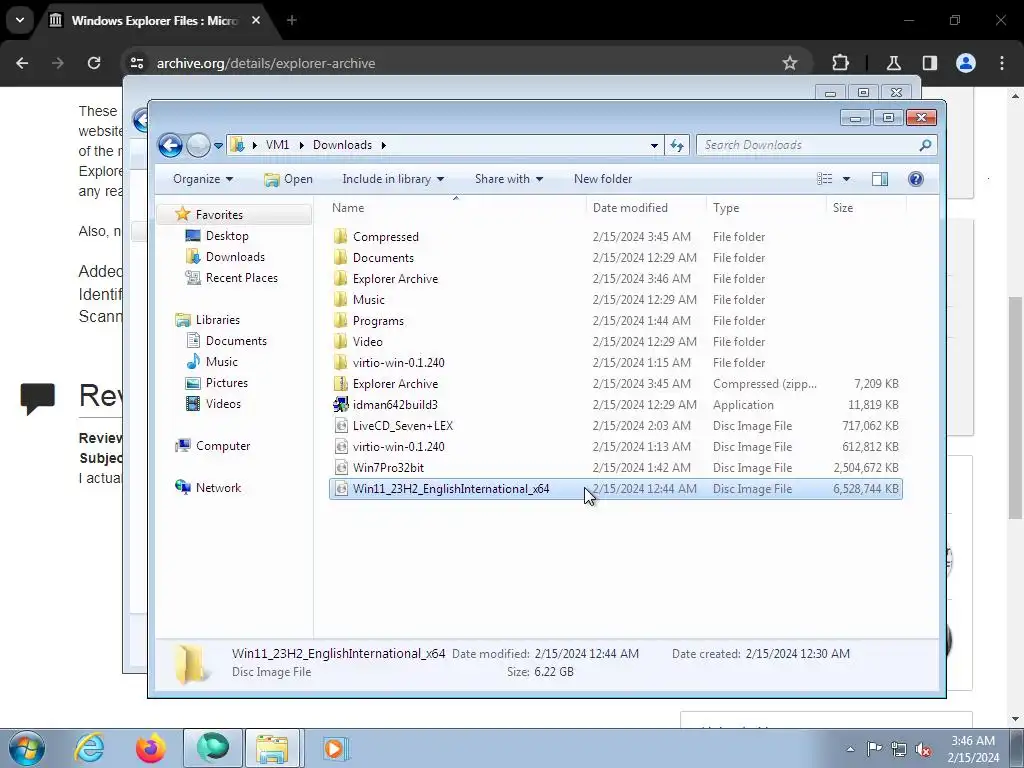Expand the Share with menu
The height and width of the screenshot is (768, 1024).
click(x=509, y=179)
